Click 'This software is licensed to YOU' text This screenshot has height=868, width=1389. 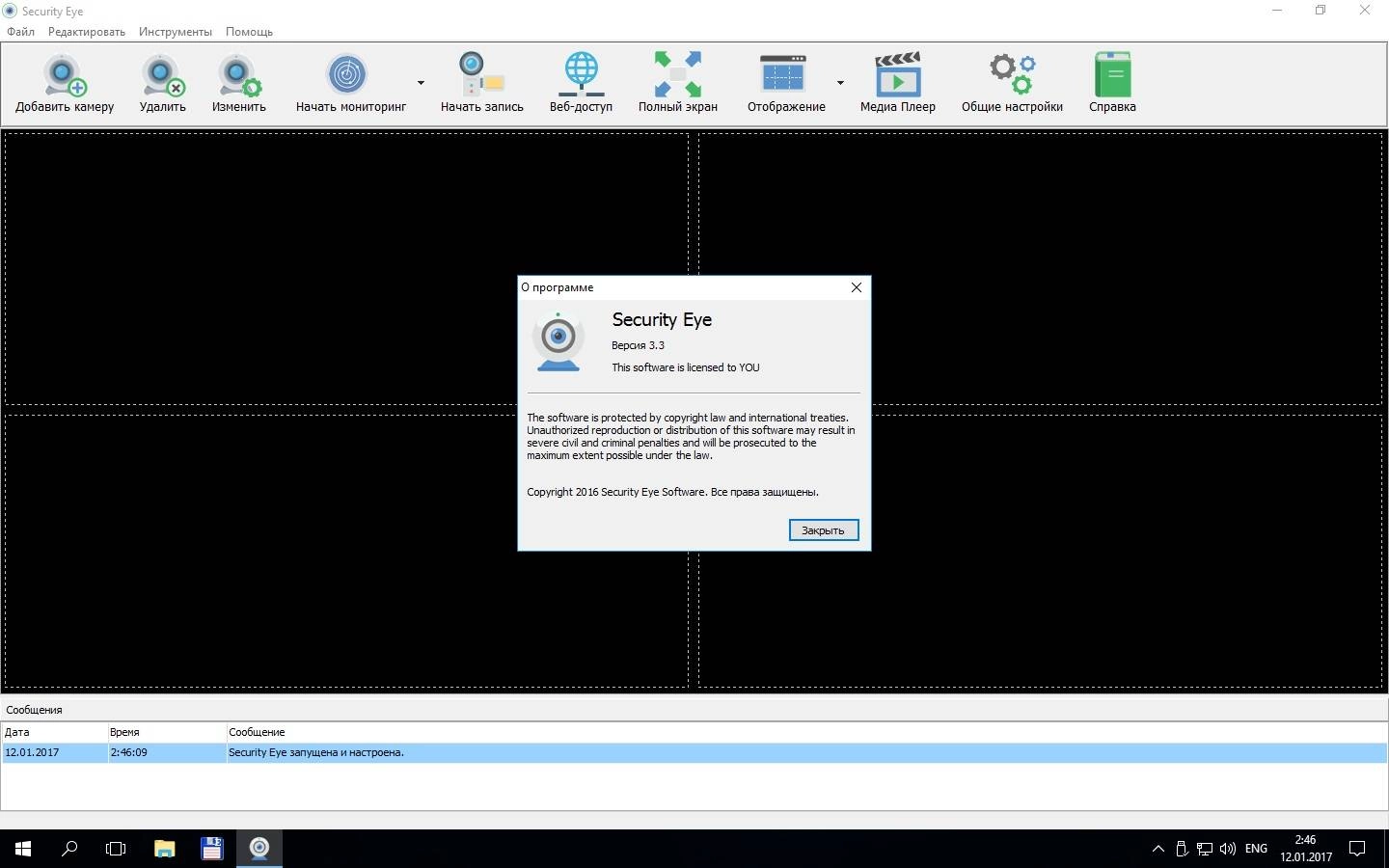(x=685, y=367)
